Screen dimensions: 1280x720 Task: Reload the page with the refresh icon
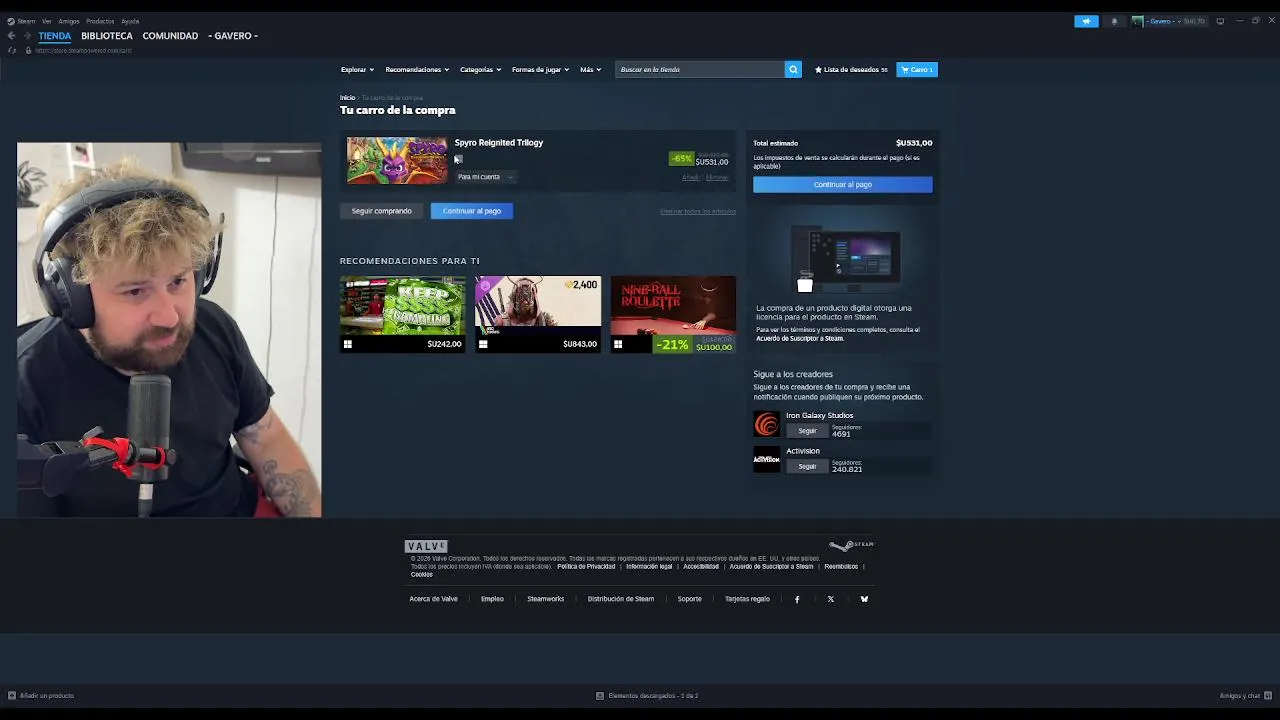click(x=12, y=50)
